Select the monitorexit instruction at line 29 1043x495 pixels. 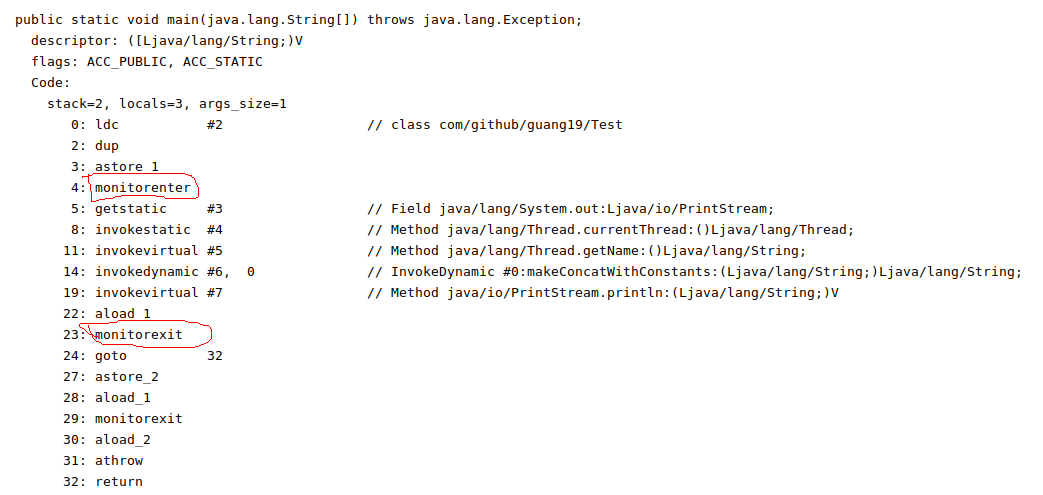(x=138, y=418)
